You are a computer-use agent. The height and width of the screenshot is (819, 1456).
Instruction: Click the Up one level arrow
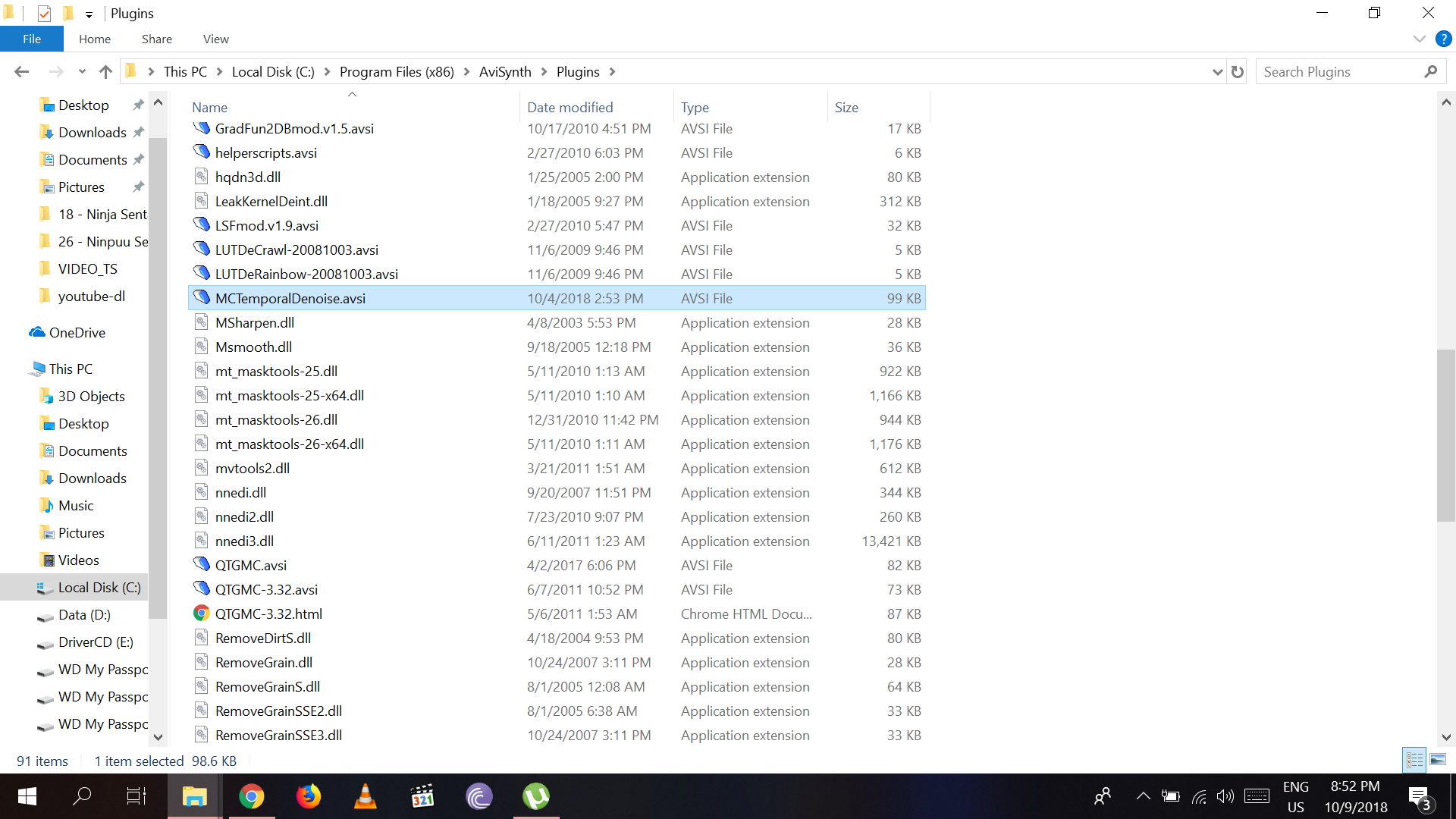105,72
